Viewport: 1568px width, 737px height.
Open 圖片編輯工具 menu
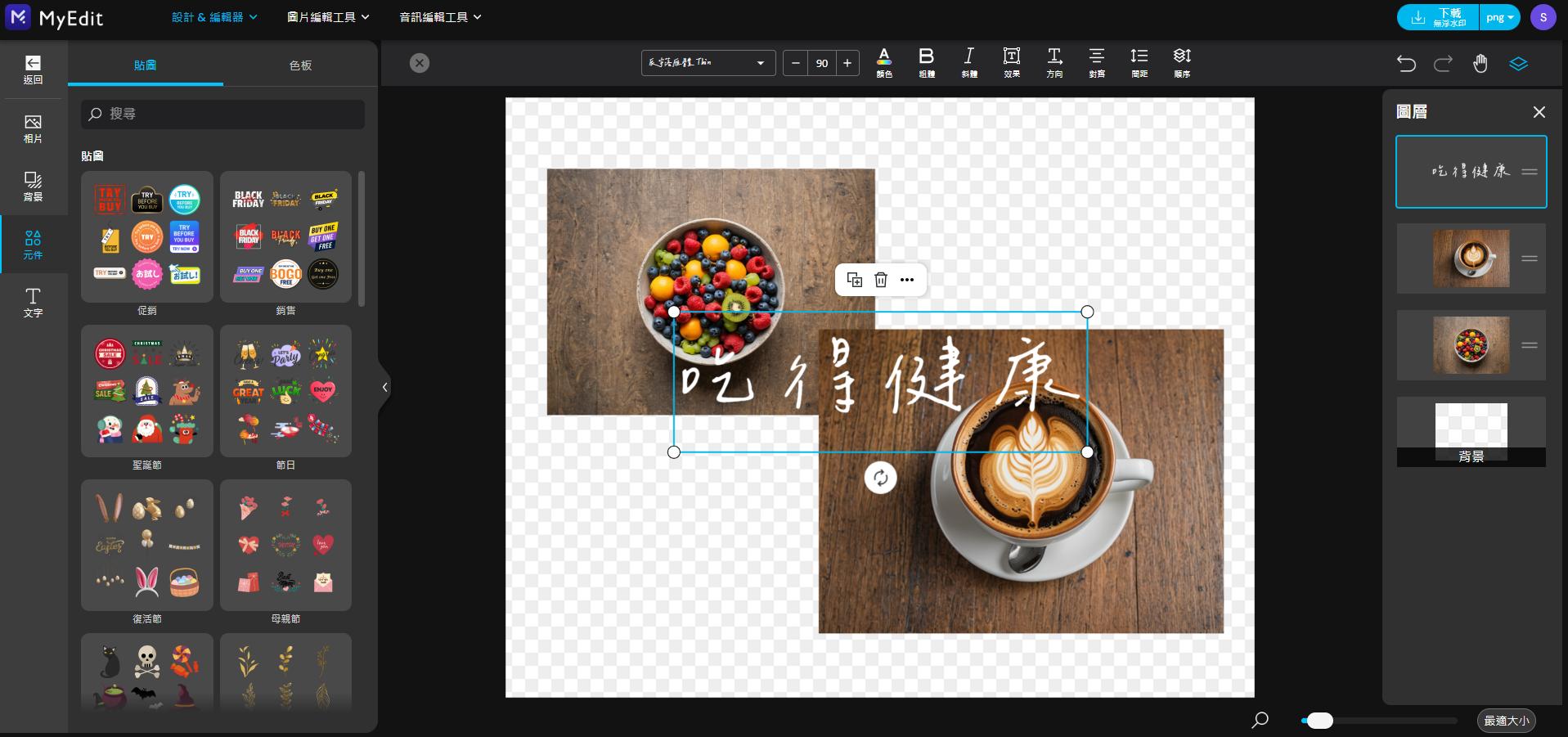point(328,17)
